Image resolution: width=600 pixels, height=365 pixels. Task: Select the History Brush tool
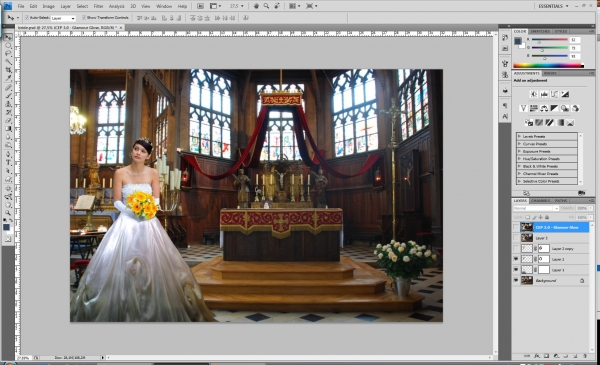tap(8, 112)
